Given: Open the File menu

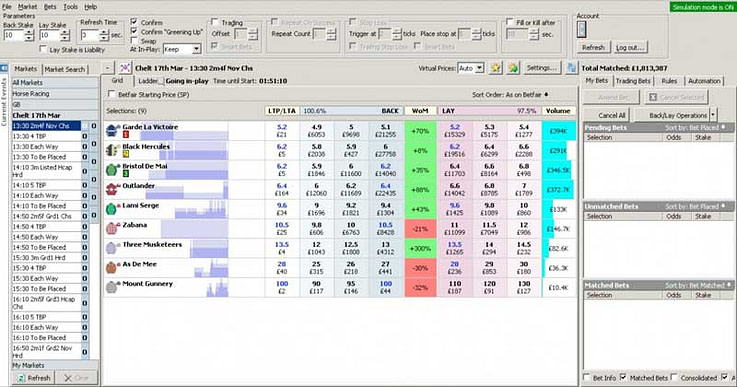Looking at the screenshot, I should [x=7, y=7].
